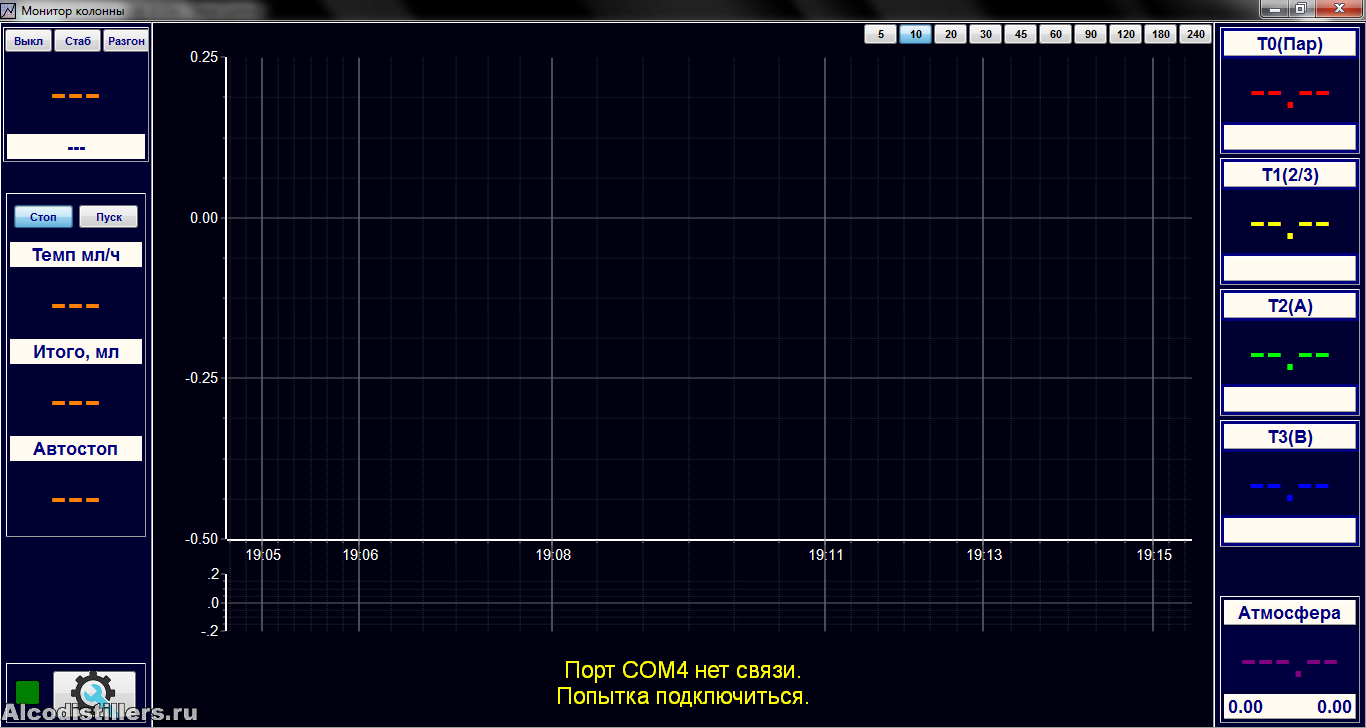Image resolution: width=1366 pixels, height=728 pixels.
Task: Click the T0(Пар) sensor header
Action: (x=1290, y=44)
